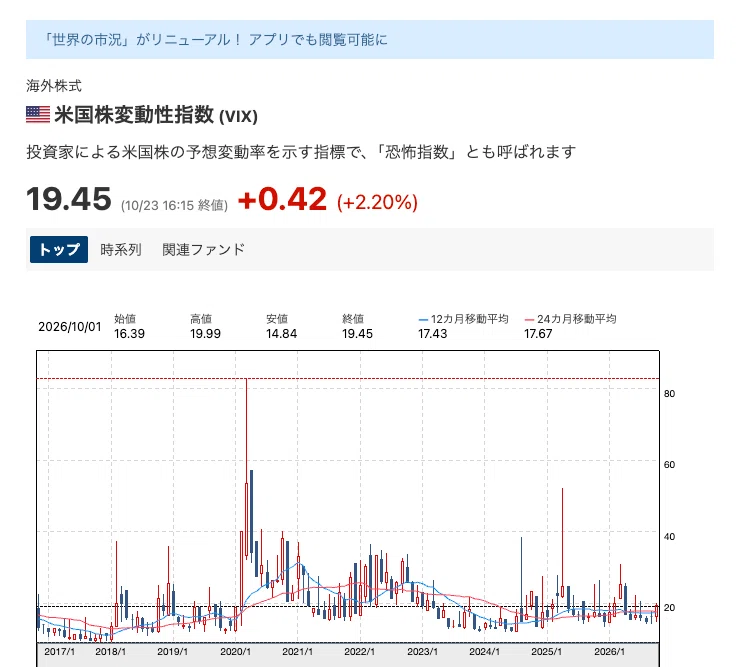
Task: Click the chart date 2026/10/01
Action: 70,327
